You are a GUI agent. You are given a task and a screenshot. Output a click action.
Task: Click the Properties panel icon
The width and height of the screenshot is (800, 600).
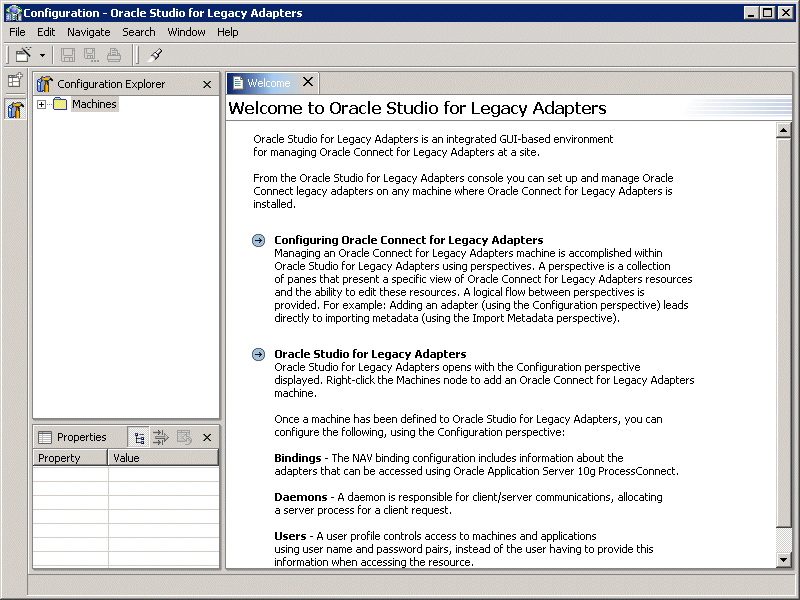pyautogui.click(x=45, y=437)
